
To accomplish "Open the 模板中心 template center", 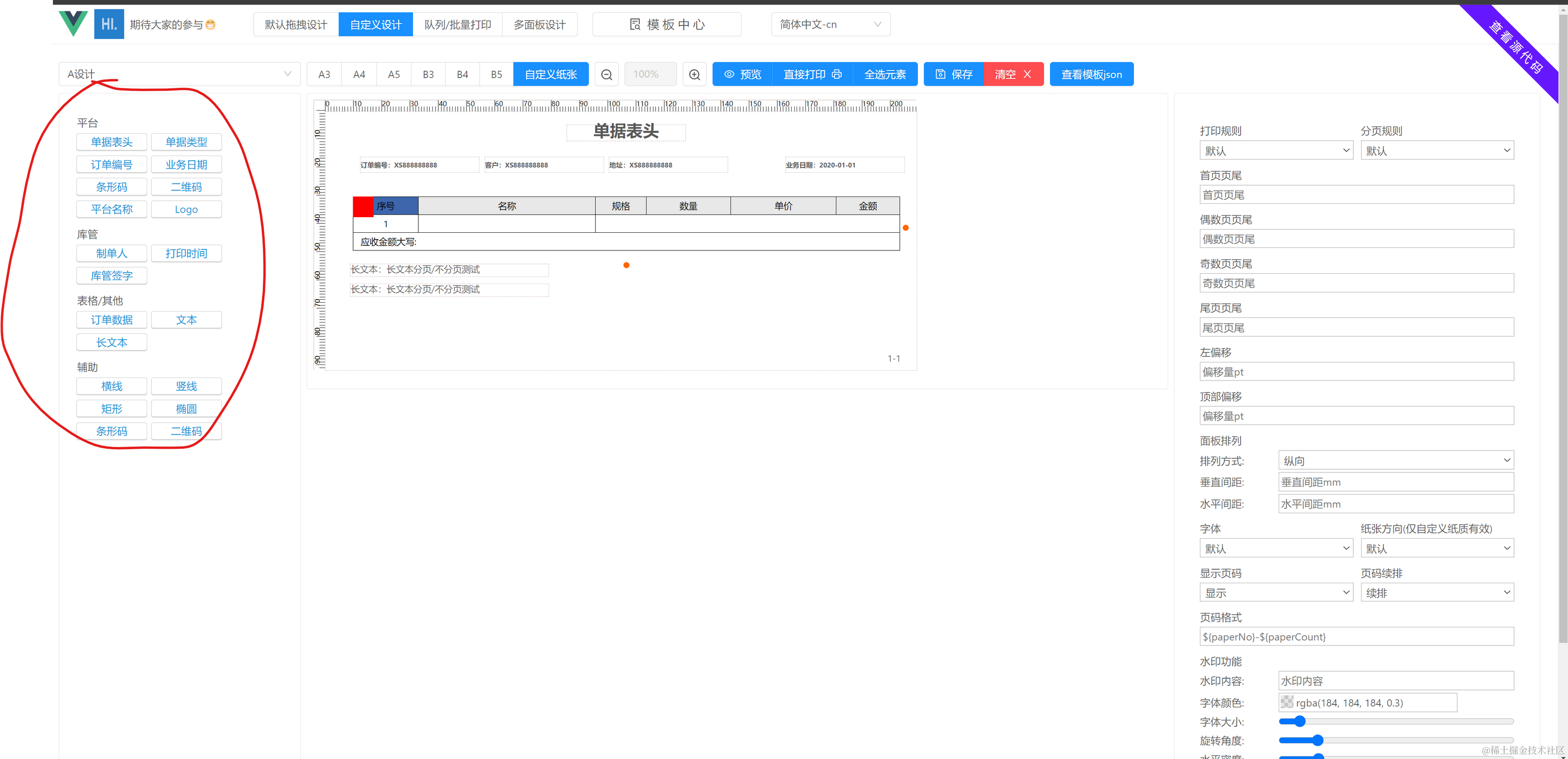I will (x=666, y=24).
